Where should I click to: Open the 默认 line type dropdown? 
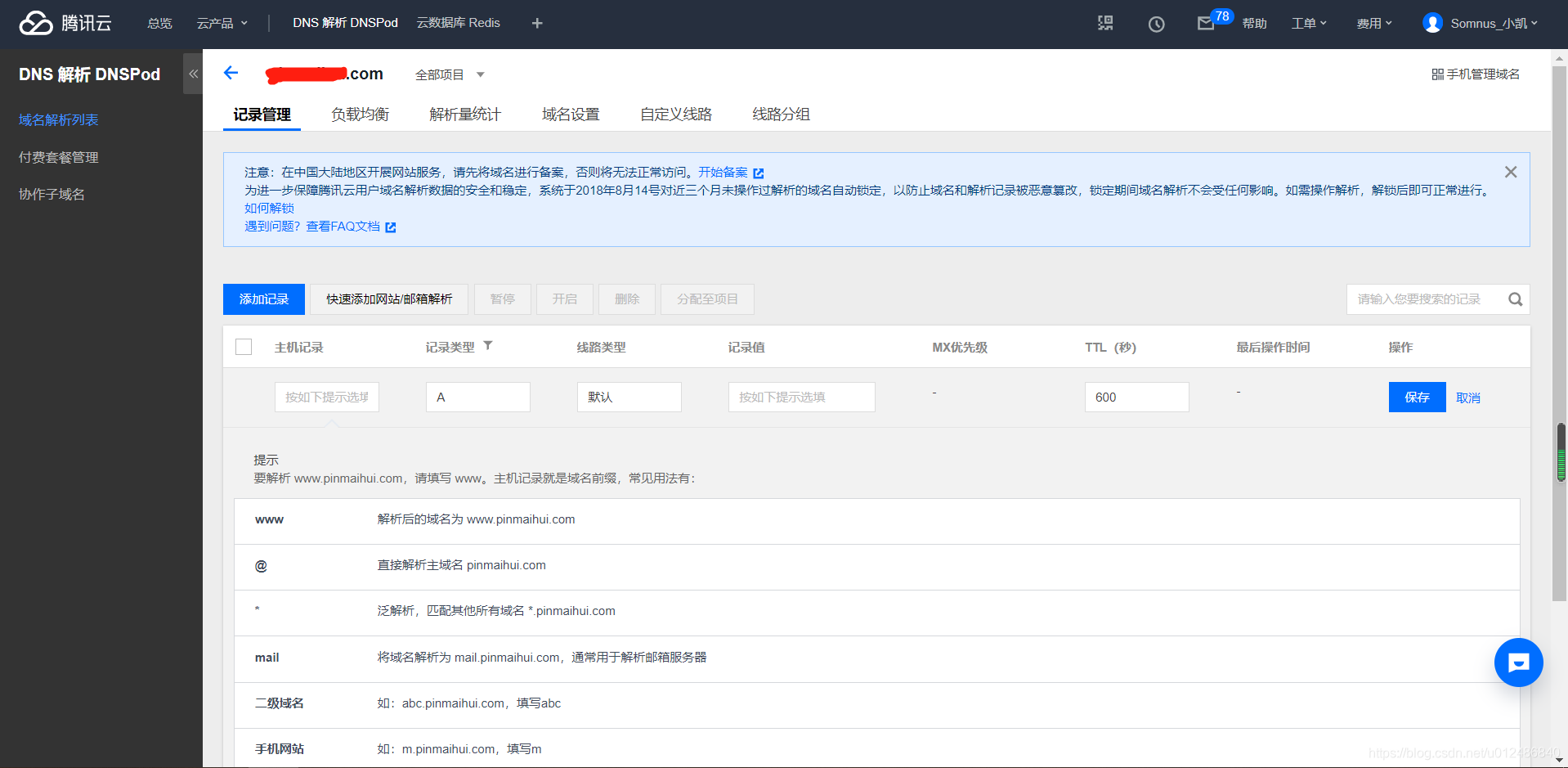(629, 397)
